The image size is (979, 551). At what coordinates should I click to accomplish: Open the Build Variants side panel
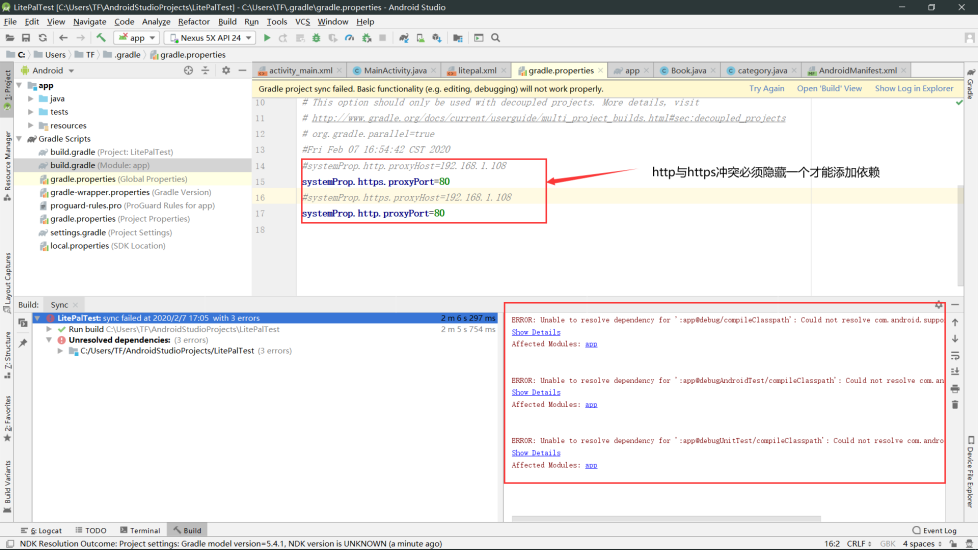click(7, 485)
